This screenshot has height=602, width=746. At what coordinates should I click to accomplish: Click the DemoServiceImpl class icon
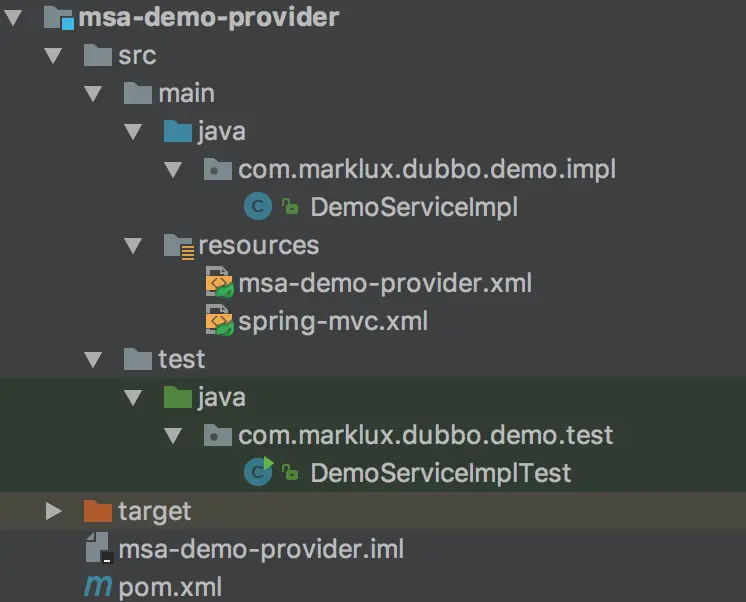point(258,207)
